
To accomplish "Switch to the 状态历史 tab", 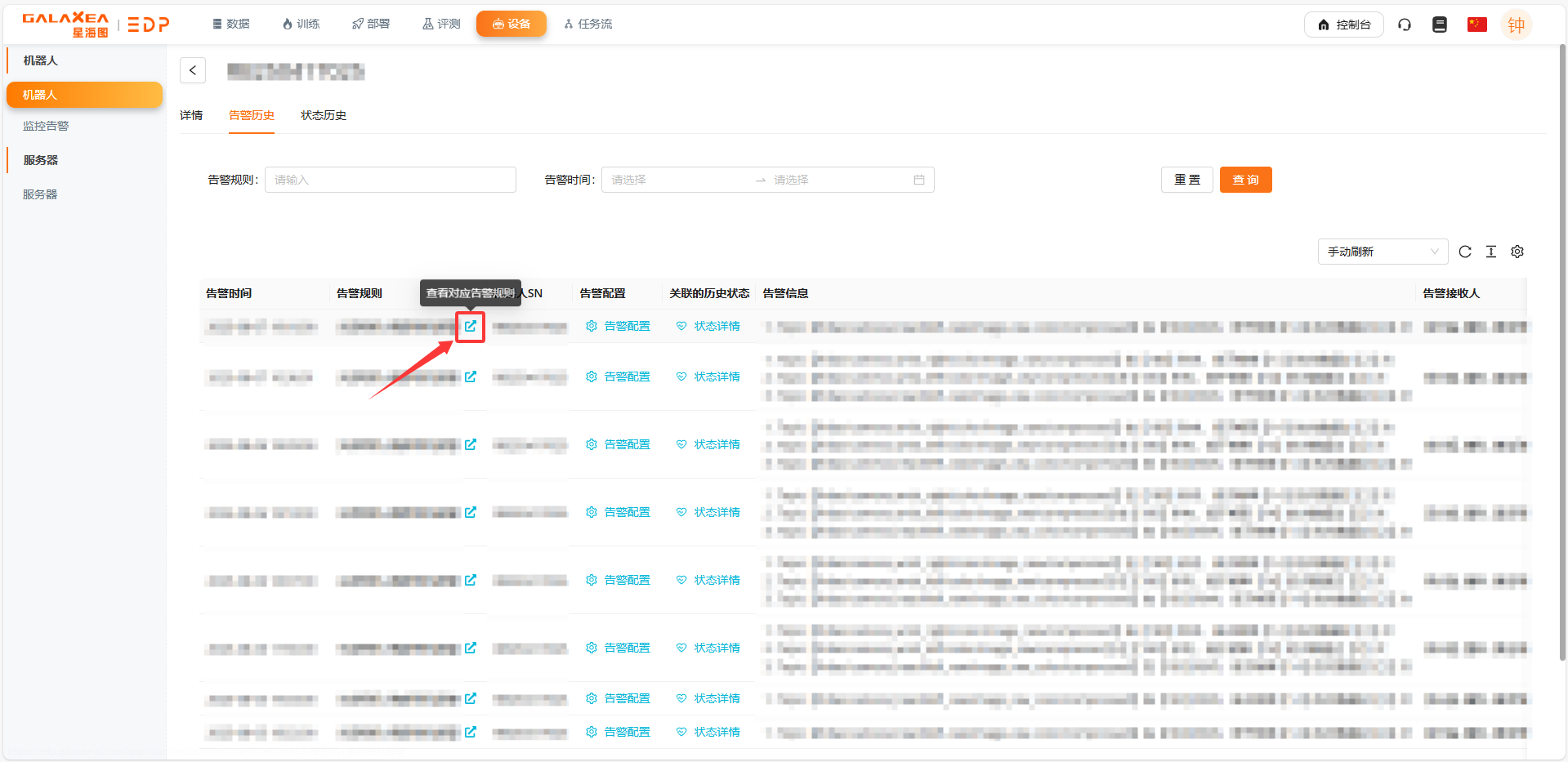I will (324, 115).
